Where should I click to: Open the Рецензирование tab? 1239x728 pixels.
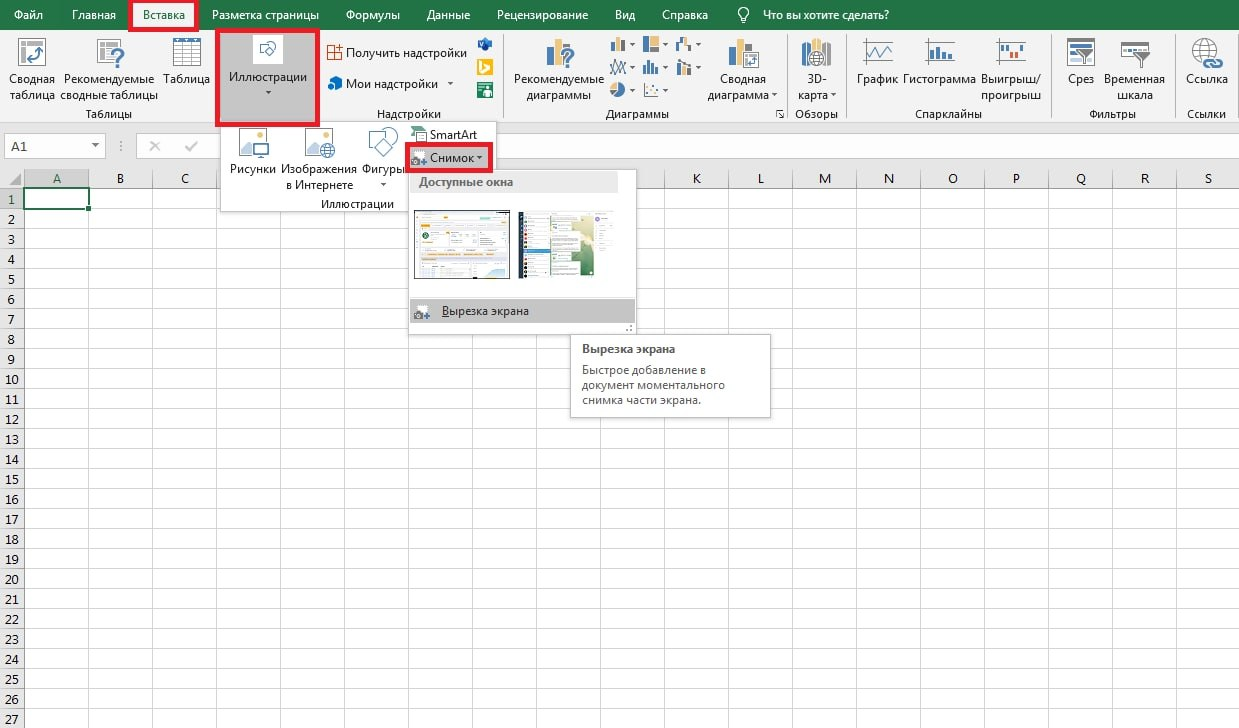click(542, 15)
